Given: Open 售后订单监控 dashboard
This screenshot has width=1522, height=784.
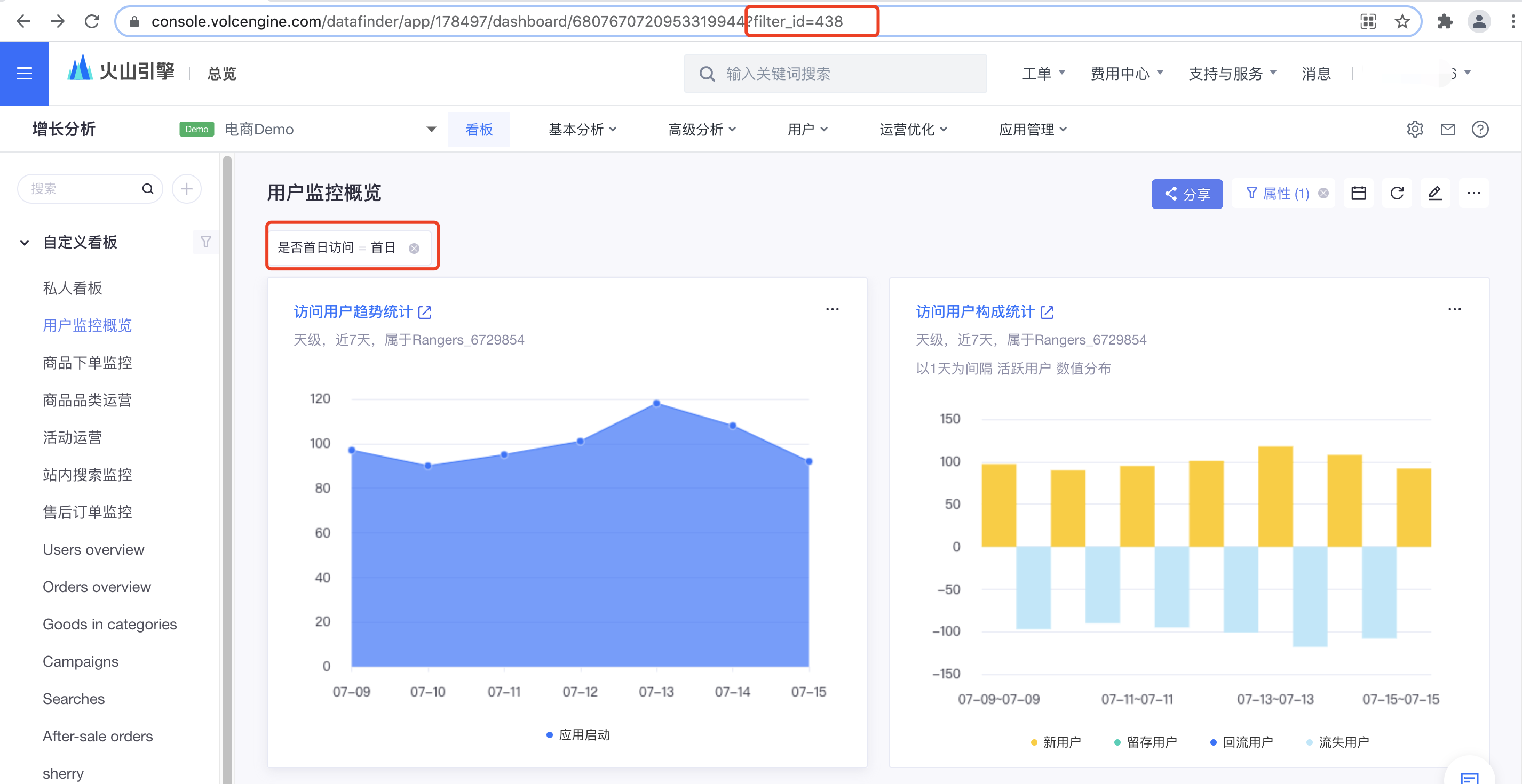Looking at the screenshot, I should coord(88,511).
